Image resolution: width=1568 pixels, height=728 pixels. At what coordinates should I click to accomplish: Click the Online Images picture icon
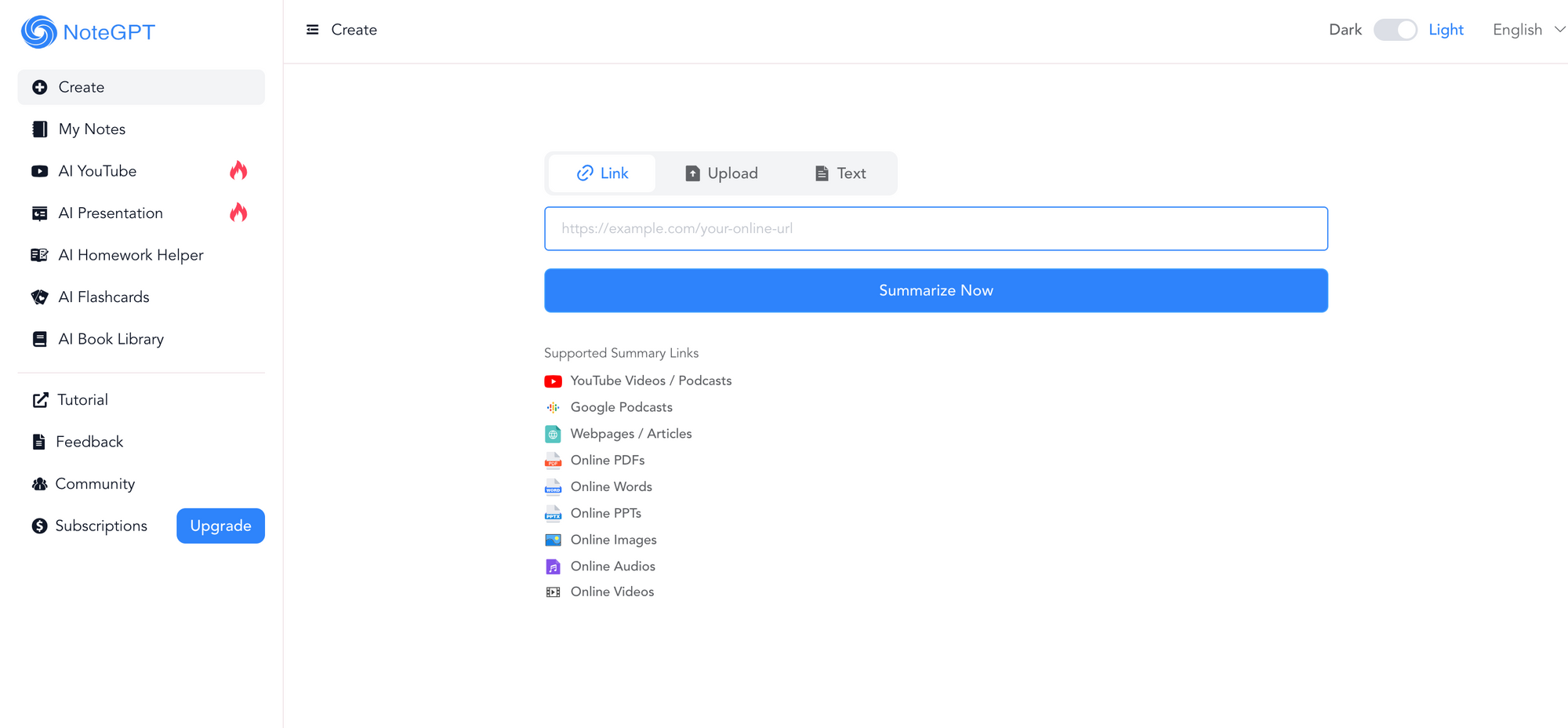click(x=553, y=540)
